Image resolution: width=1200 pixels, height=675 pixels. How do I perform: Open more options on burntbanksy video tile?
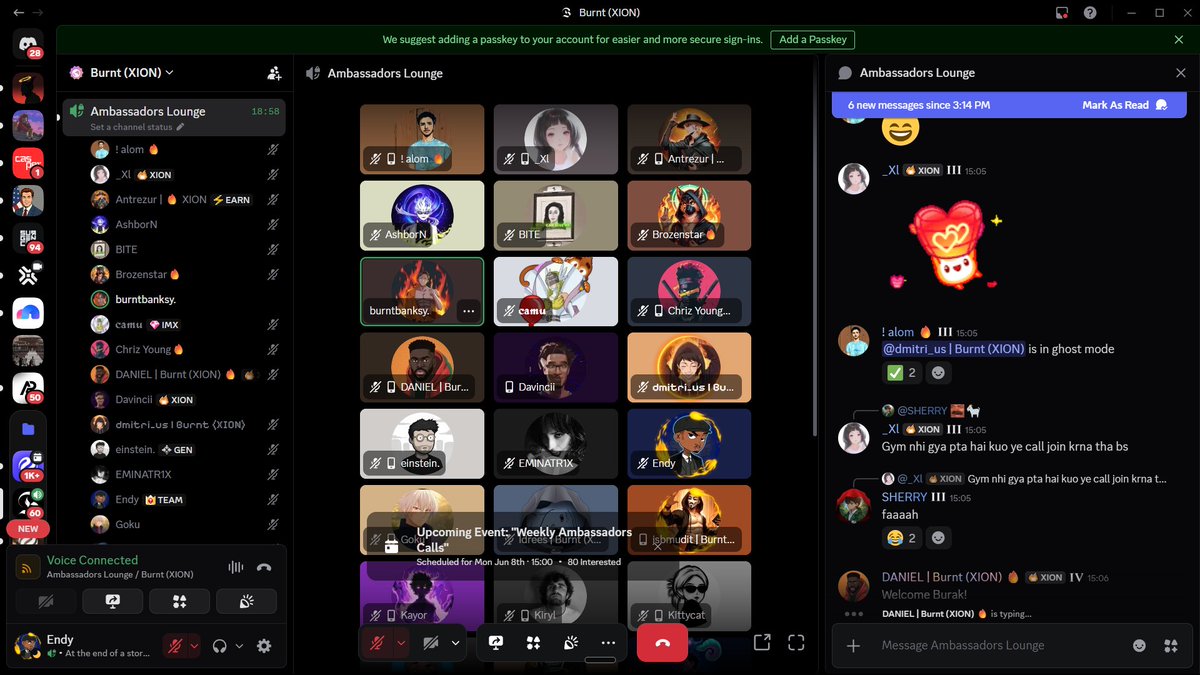point(468,311)
